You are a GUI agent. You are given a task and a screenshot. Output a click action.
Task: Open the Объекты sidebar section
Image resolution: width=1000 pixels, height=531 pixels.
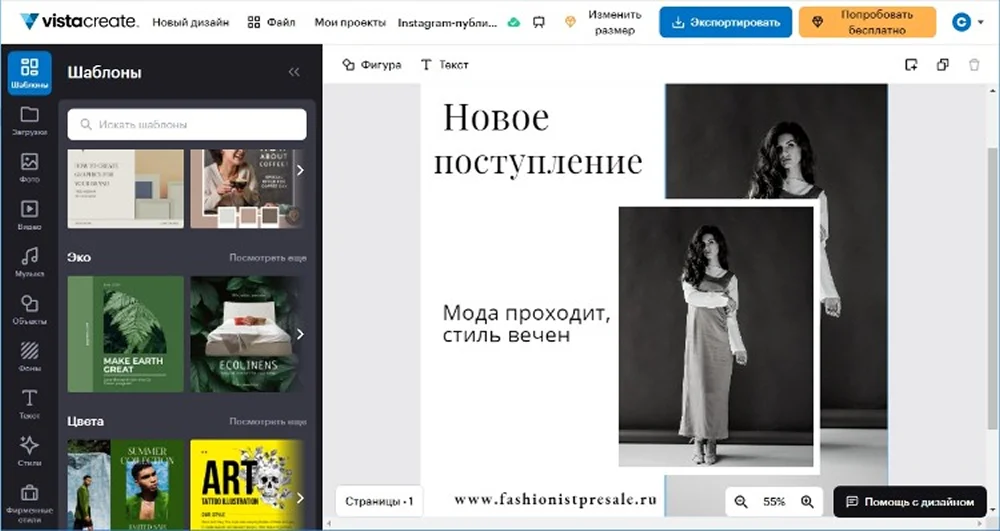pos(29,310)
